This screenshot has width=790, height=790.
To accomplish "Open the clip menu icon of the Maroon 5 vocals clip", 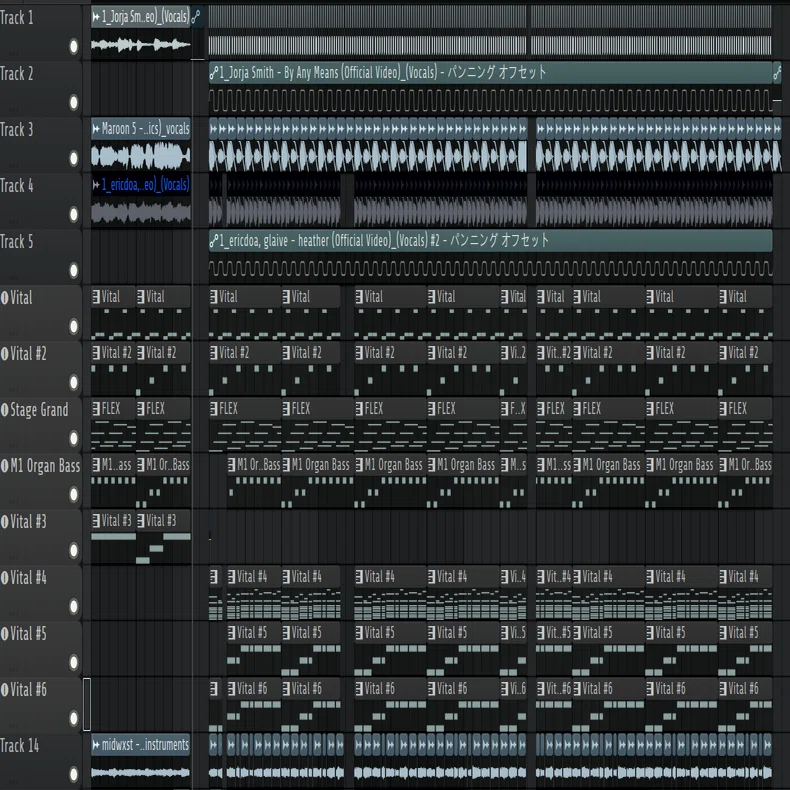I will 96,129.
